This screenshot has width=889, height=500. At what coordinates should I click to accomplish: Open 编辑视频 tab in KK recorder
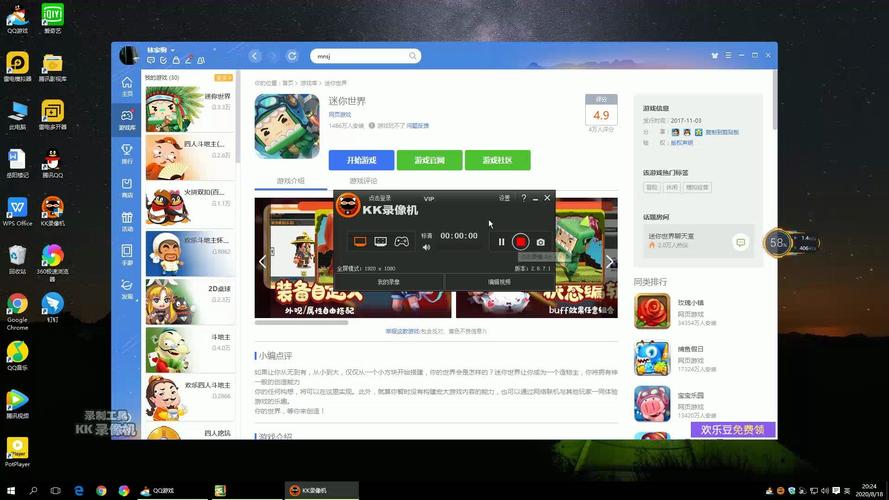click(x=499, y=282)
